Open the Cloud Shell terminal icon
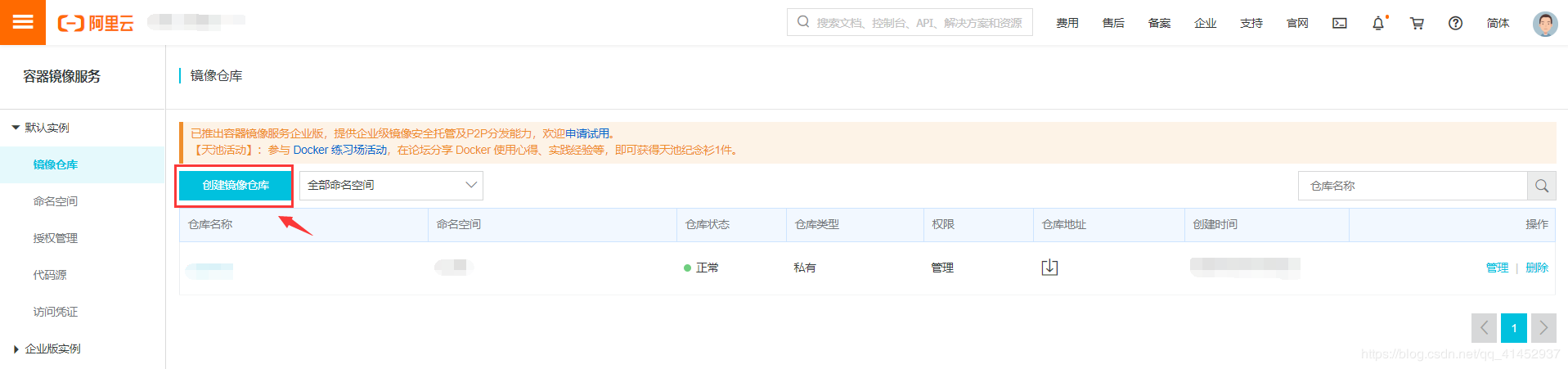The height and width of the screenshot is (369, 1568). (1340, 23)
